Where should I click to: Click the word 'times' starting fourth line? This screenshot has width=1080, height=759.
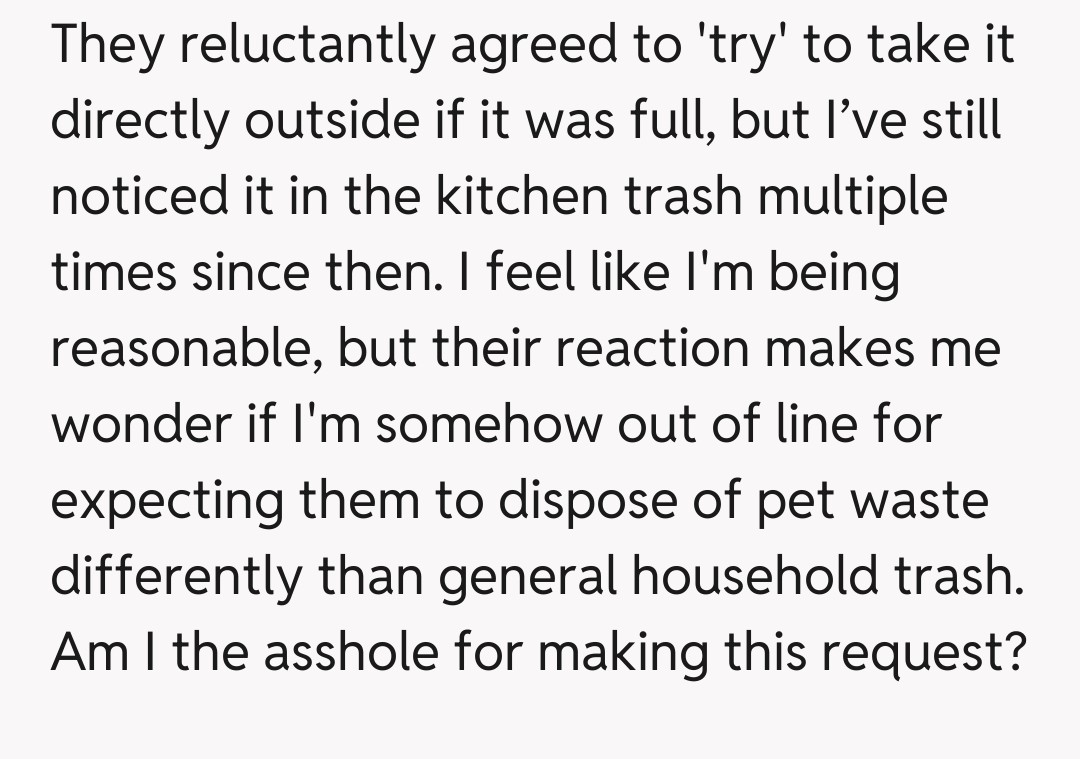tap(107, 273)
